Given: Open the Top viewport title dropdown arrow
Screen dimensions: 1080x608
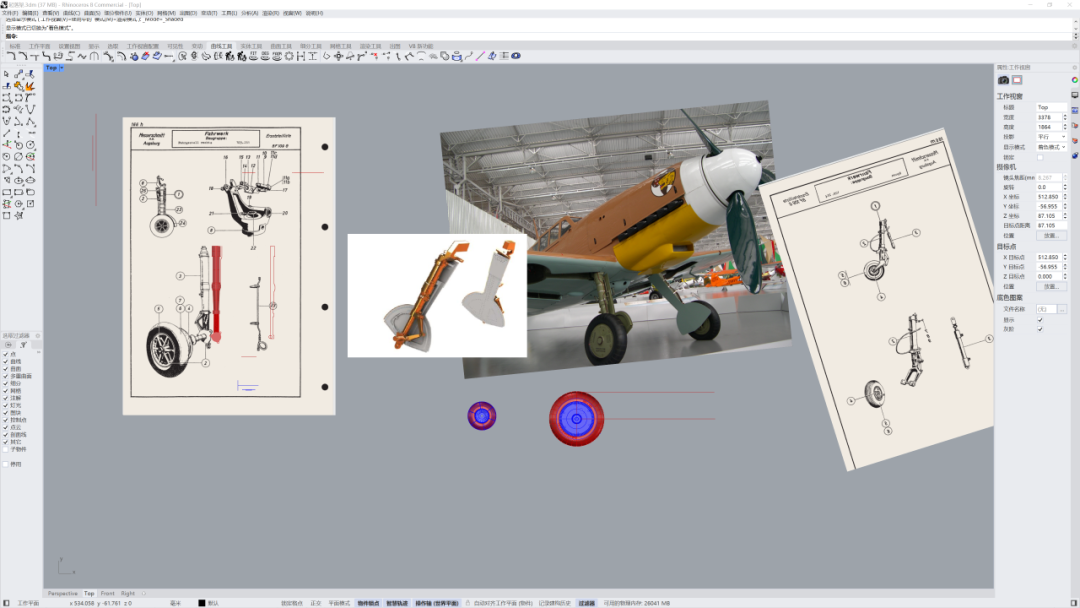Looking at the screenshot, I should click(62, 68).
